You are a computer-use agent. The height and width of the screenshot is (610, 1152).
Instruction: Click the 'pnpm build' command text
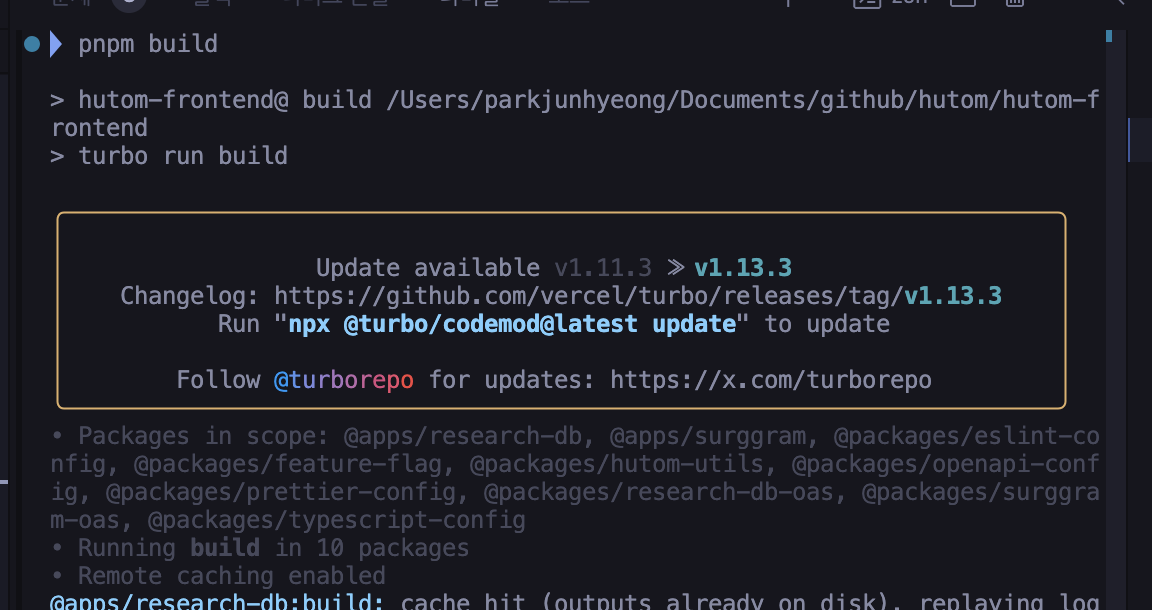tap(148, 44)
